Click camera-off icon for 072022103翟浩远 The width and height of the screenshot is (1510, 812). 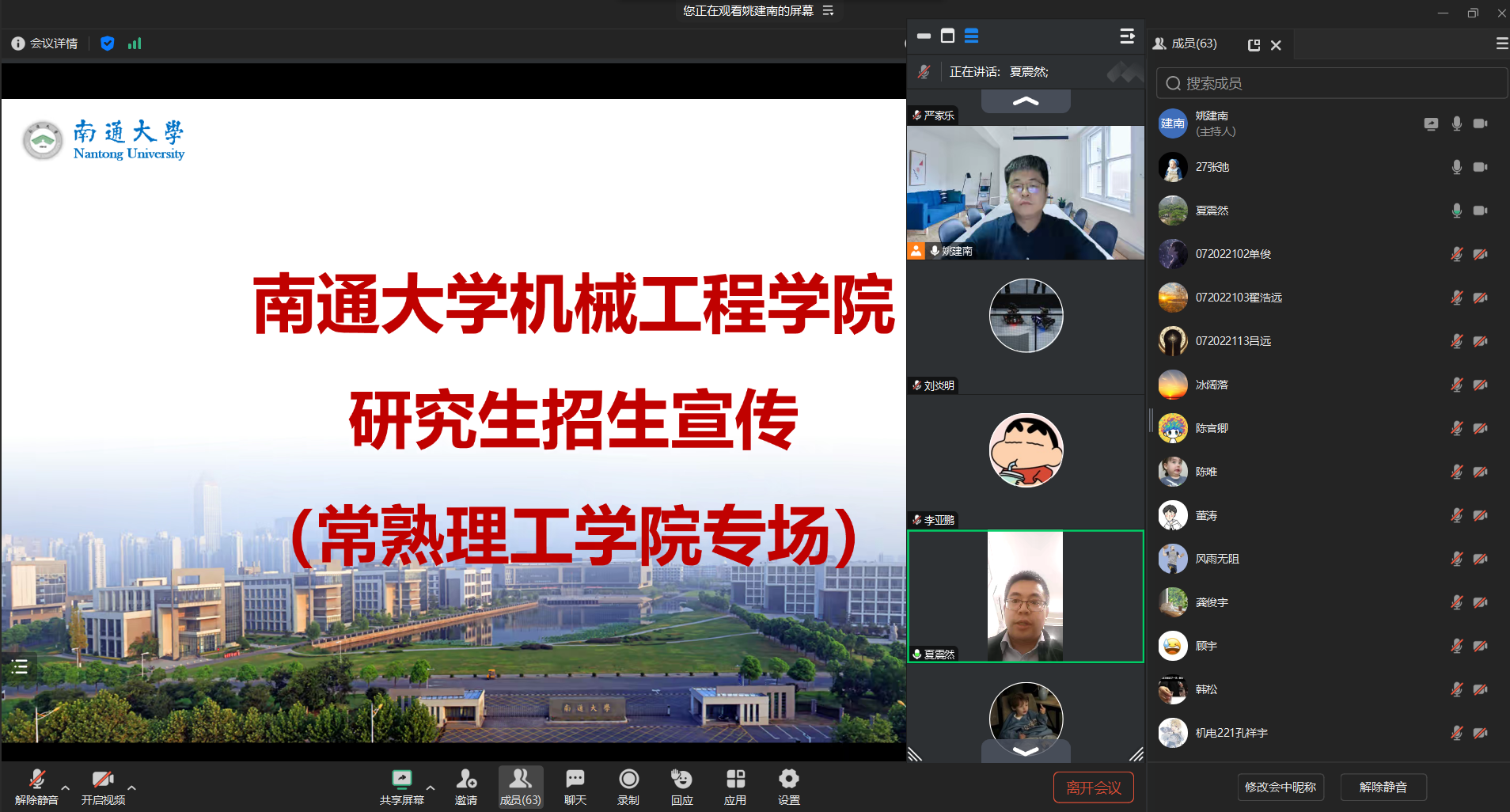1480,298
